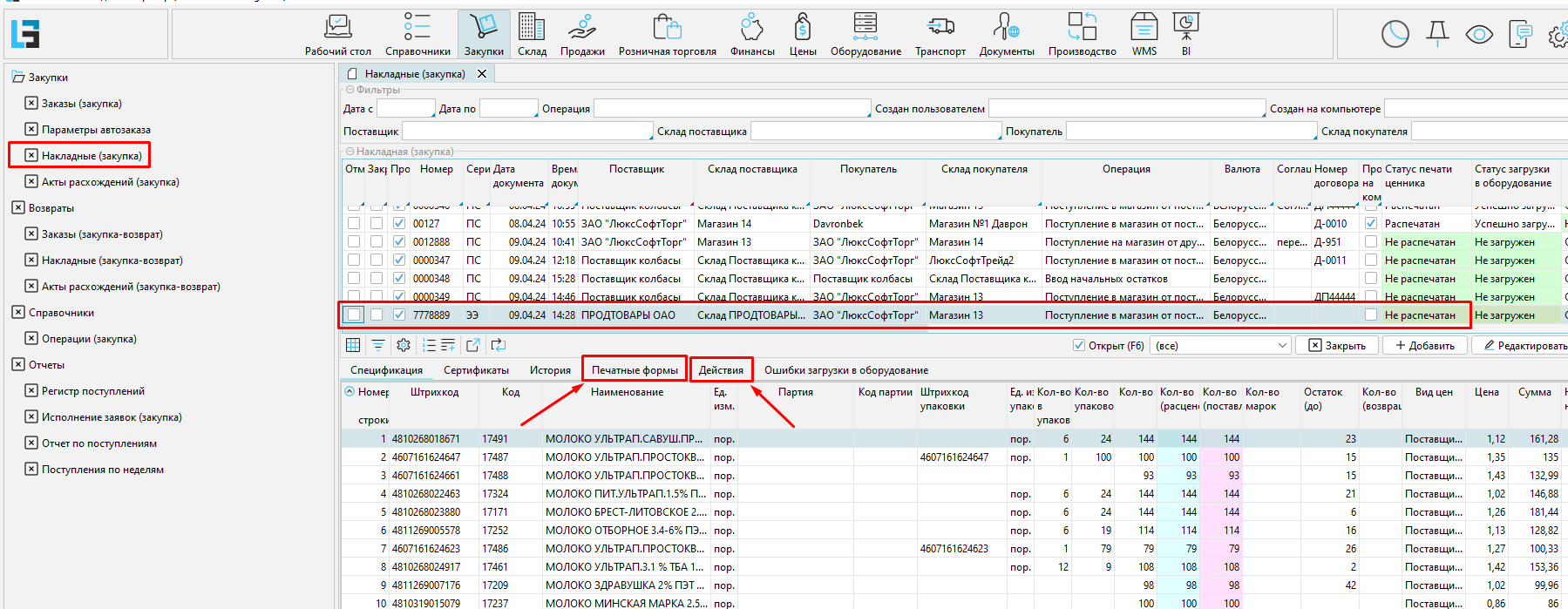Switch to the Действия tab
The height and width of the screenshot is (609, 1568).
click(x=721, y=370)
